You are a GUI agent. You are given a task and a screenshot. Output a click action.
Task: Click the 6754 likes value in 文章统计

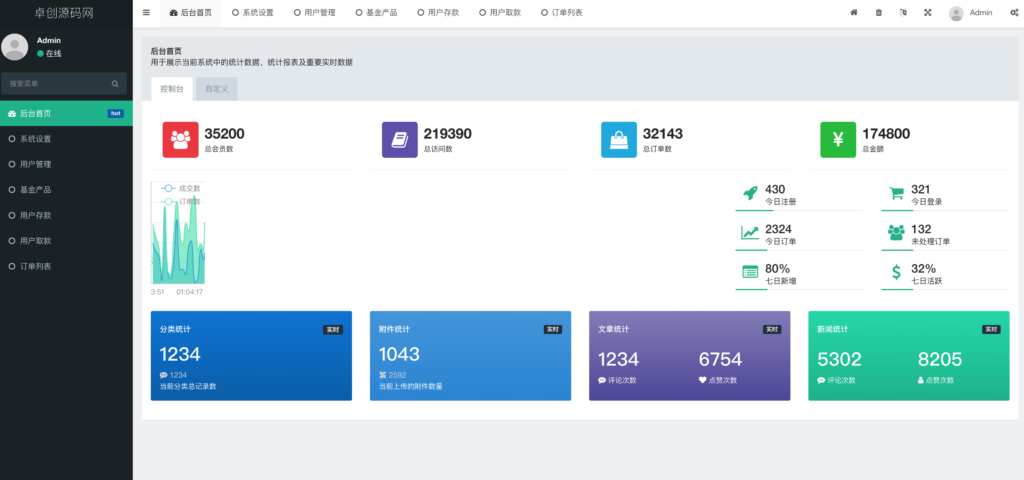click(720, 360)
